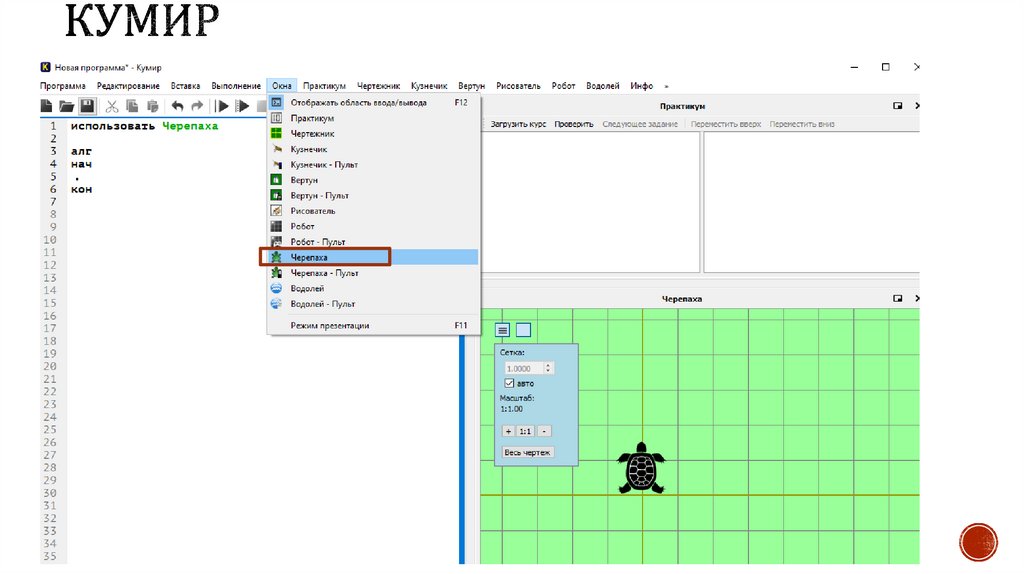1024x574 pixels.
Task: Click Следующее задание button
Action: (x=640, y=124)
